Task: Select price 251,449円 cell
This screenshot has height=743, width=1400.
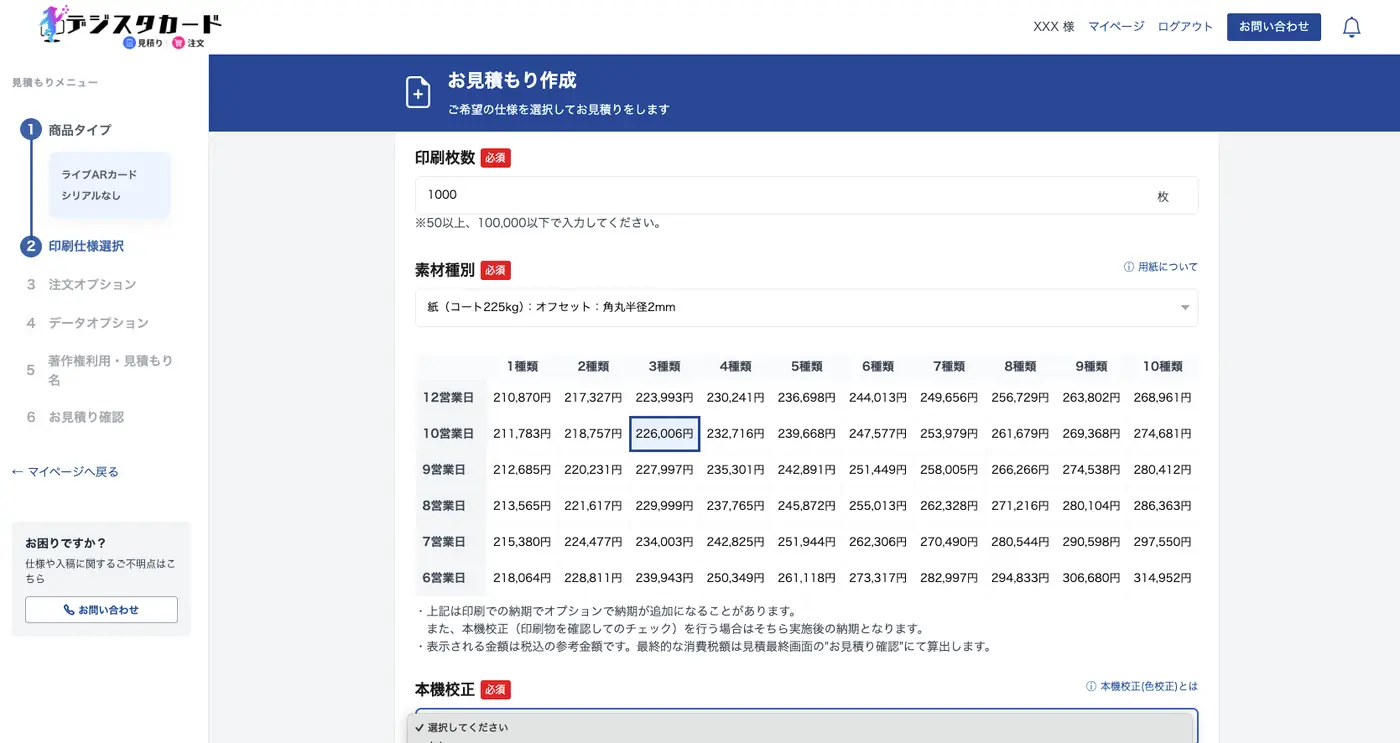Action: point(877,470)
